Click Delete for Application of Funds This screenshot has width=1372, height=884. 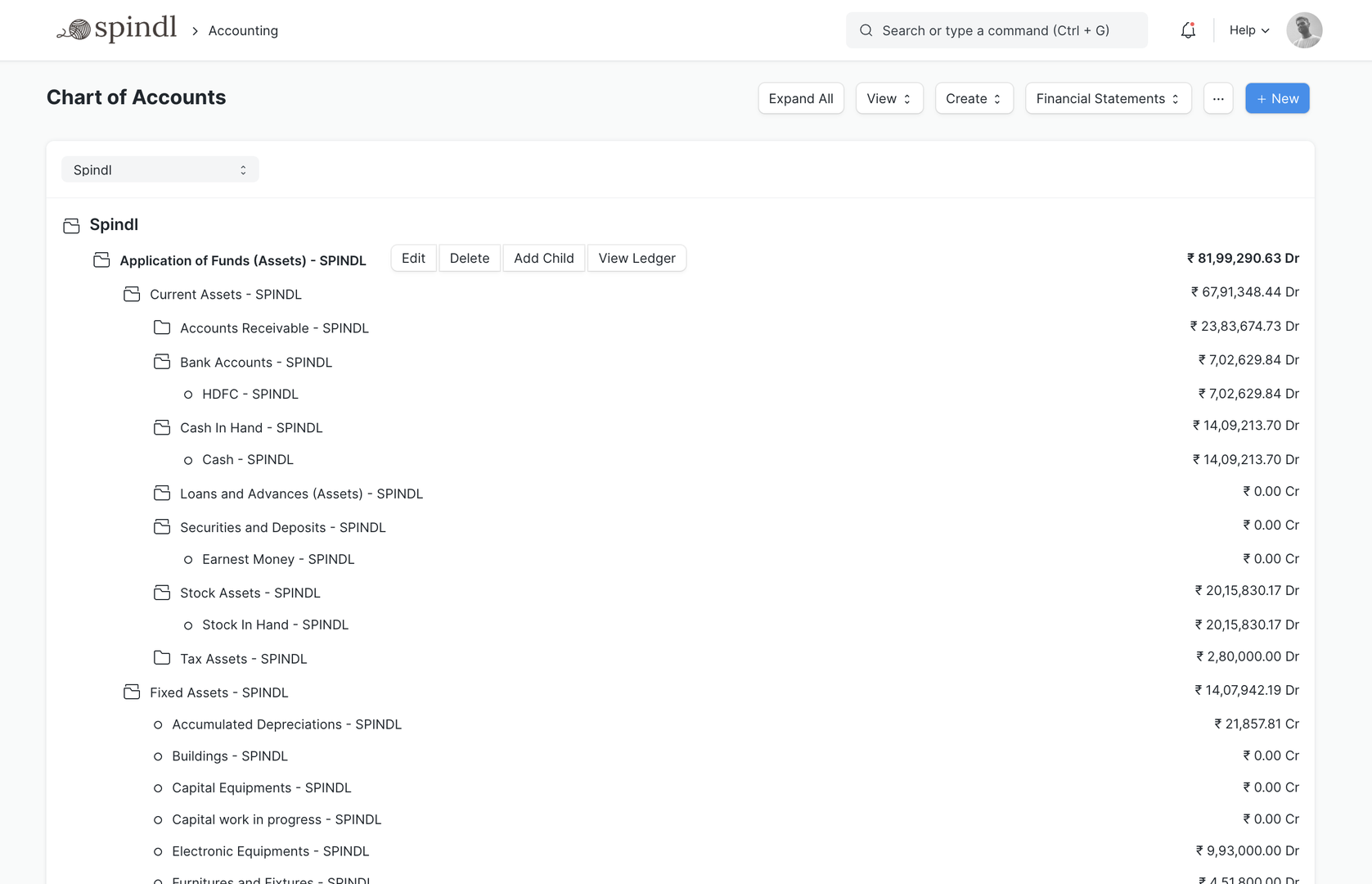470,258
